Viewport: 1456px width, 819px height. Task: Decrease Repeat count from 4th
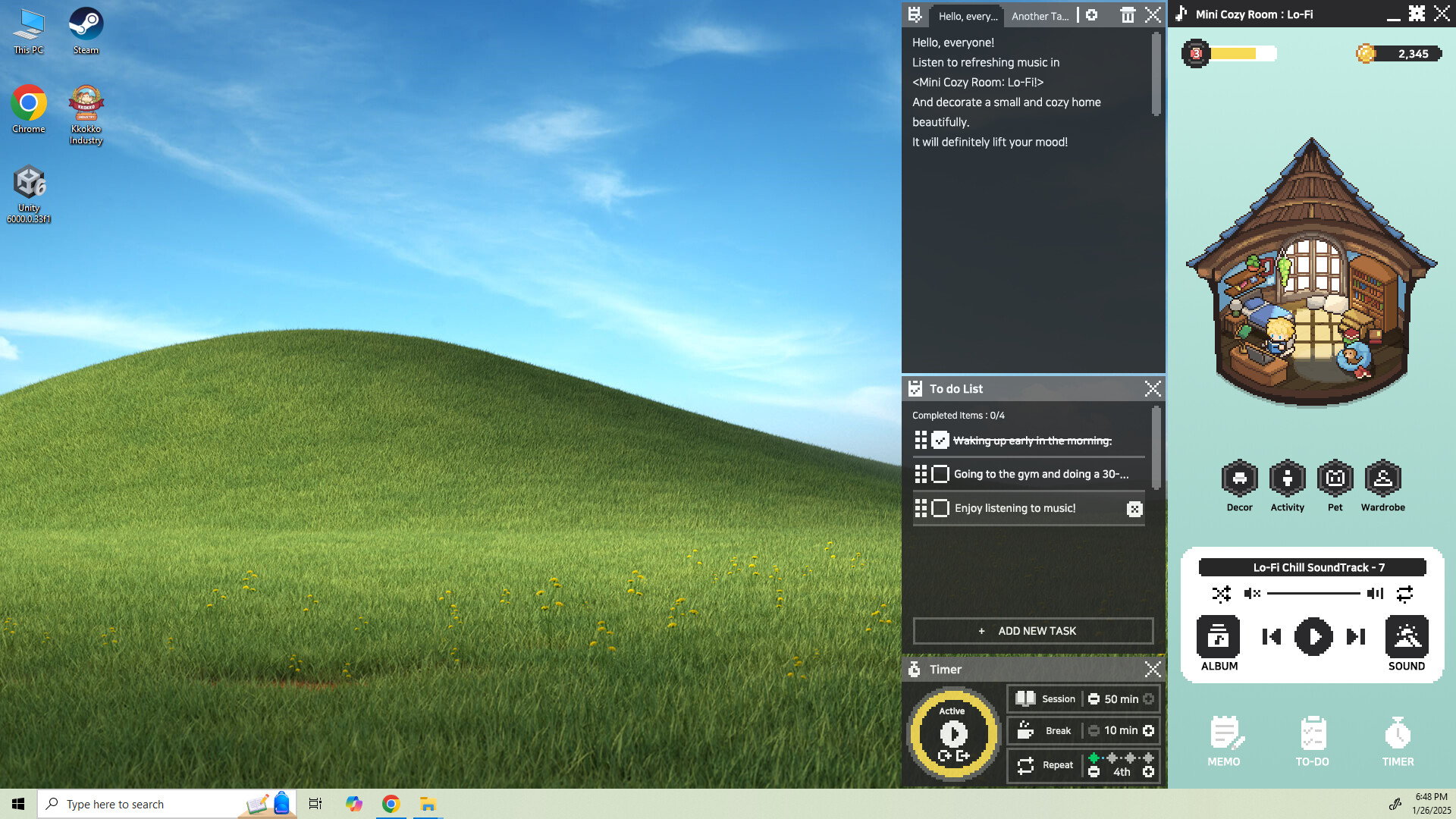click(1094, 772)
